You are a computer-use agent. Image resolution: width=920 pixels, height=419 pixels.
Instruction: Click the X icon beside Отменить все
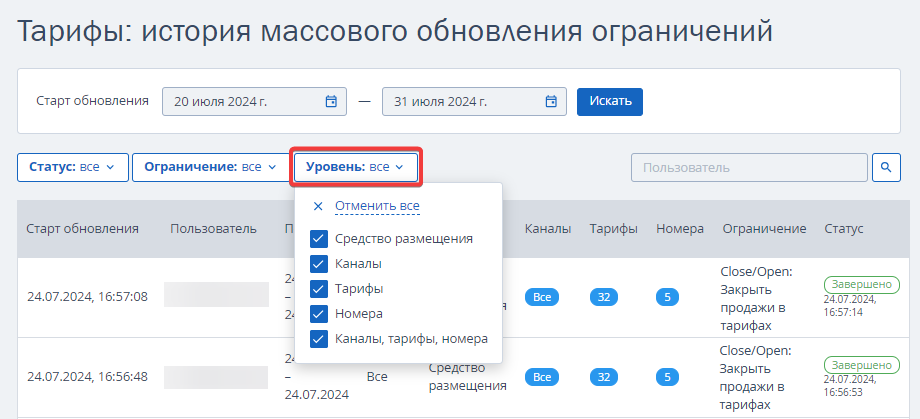click(x=318, y=206)
